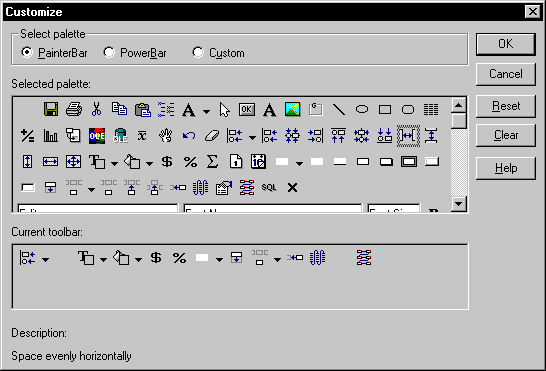Select the Save floppy disk icon
The image size is (546, 371).
[x=51, y=109]
